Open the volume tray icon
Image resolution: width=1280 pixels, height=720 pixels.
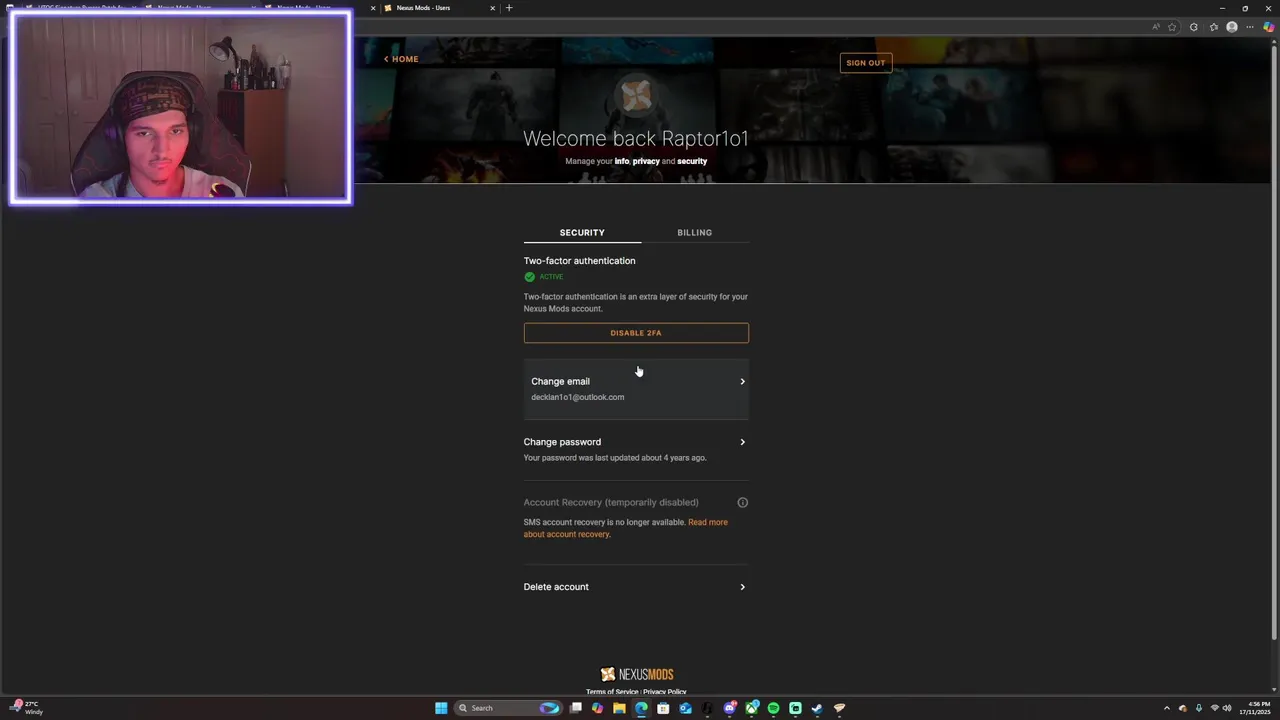tap(1227, 708)
